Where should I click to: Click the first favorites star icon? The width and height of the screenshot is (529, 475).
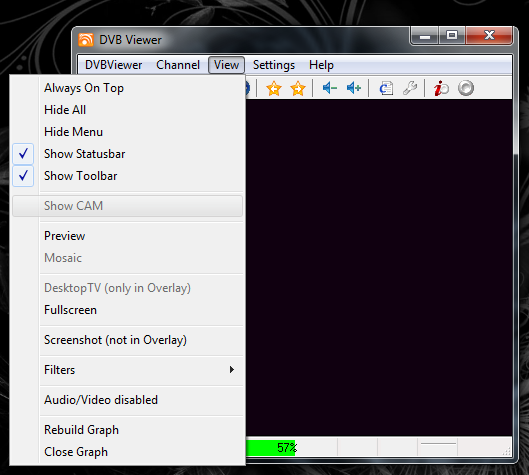click(274, 88)
